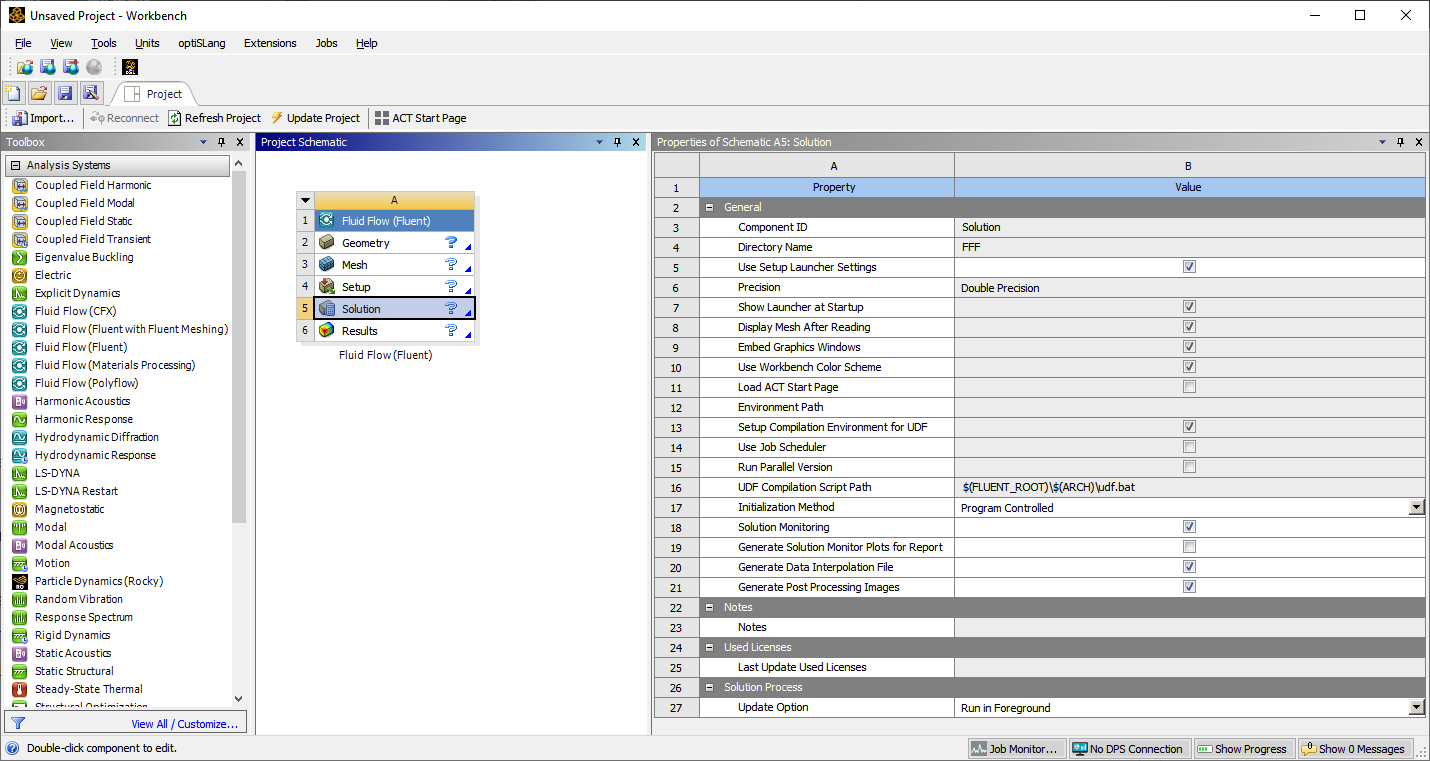Select the Results cell in system A

[x=394, y=331]
